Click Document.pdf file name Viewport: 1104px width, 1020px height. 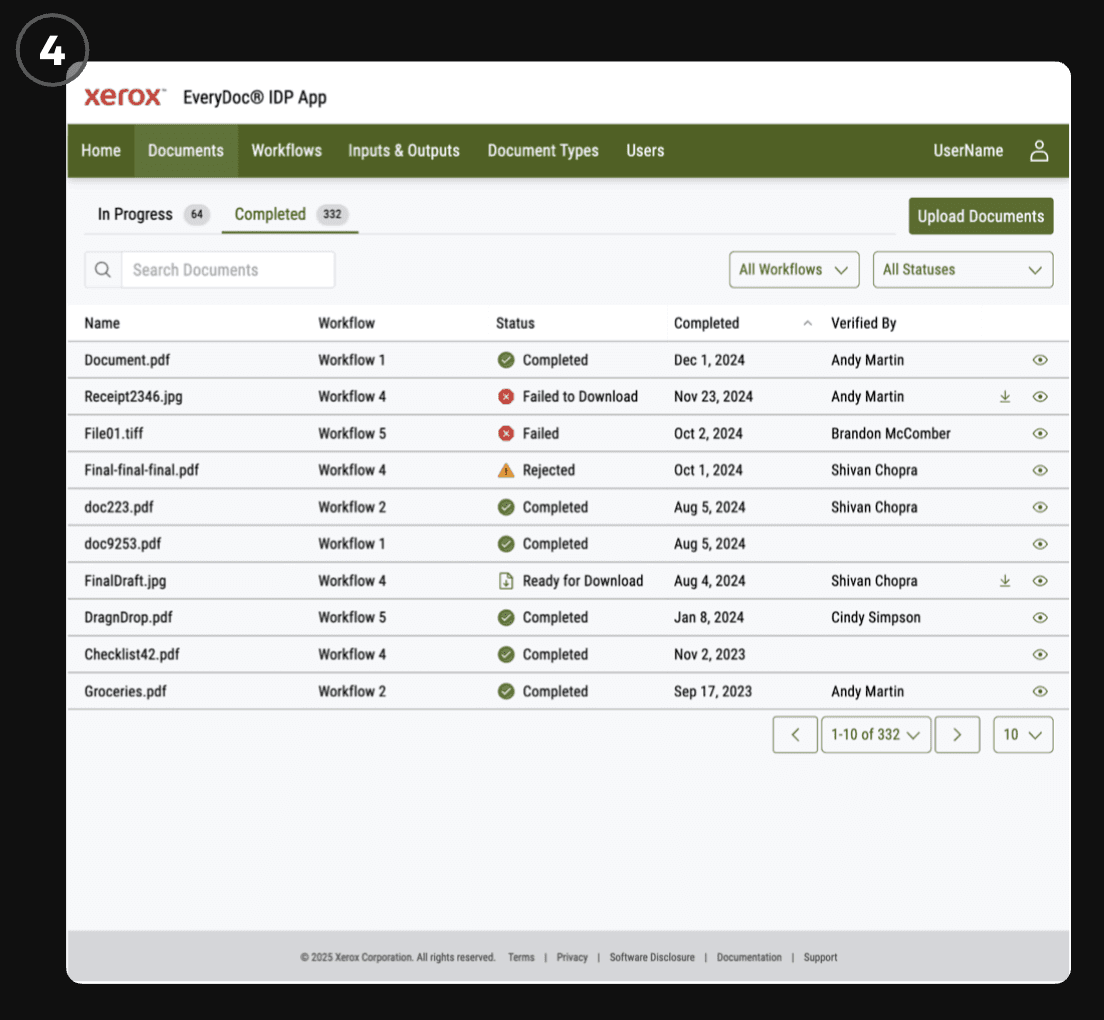[127, 360]
